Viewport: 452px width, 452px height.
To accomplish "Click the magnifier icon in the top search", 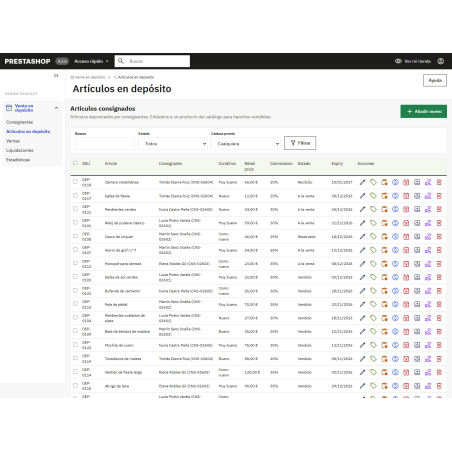I will 121,61.
